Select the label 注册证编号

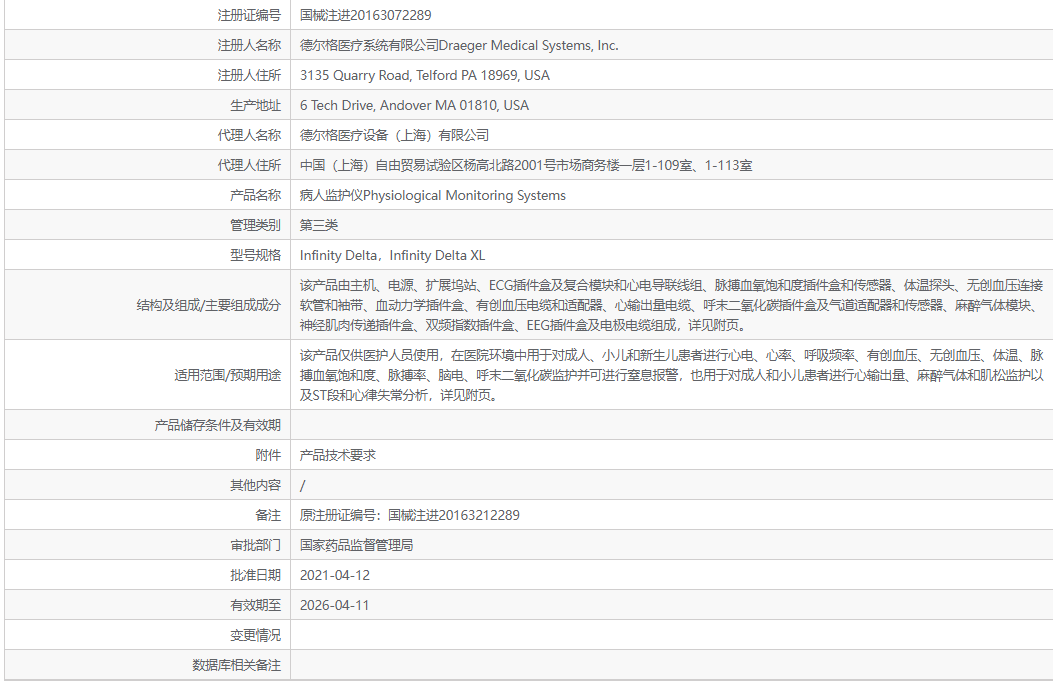click(x=248, y=15)
